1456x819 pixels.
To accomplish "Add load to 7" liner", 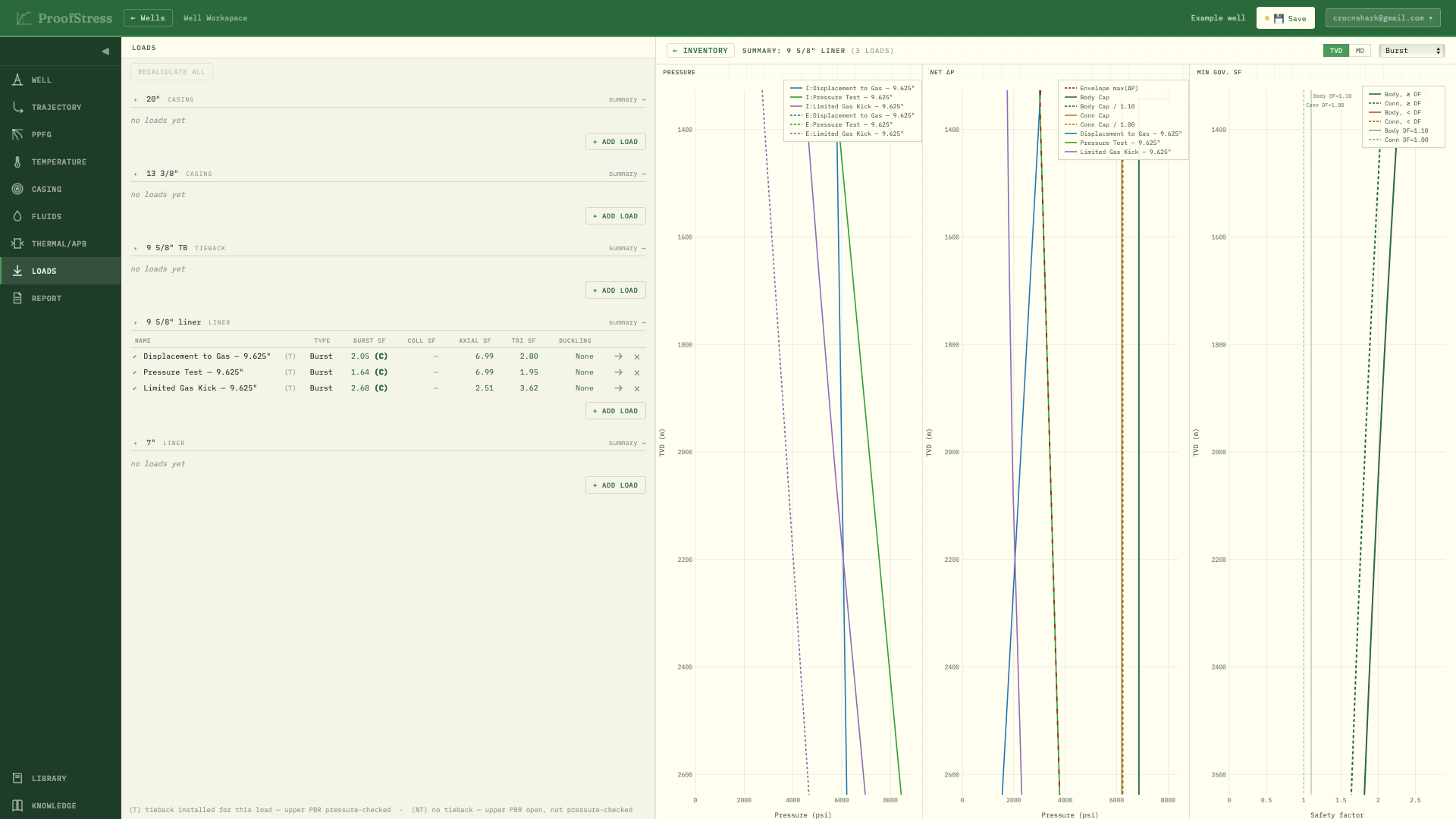I will [x=615, y=485].
